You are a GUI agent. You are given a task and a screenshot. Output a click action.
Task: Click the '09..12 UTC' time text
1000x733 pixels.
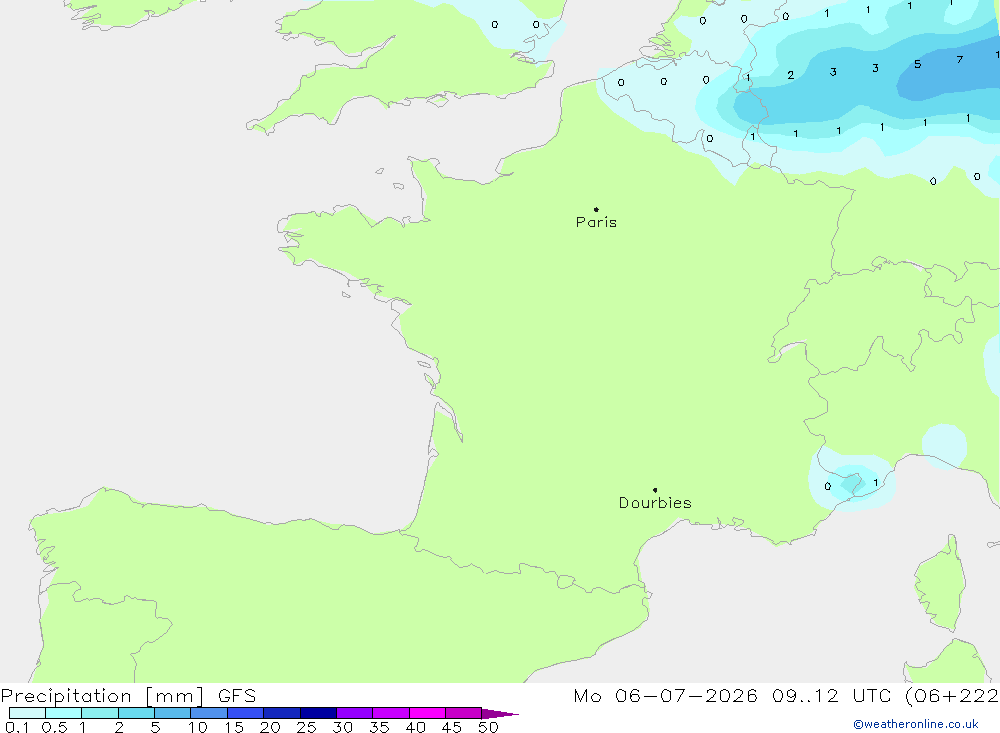pyautogui.click(x=831, y=696)
